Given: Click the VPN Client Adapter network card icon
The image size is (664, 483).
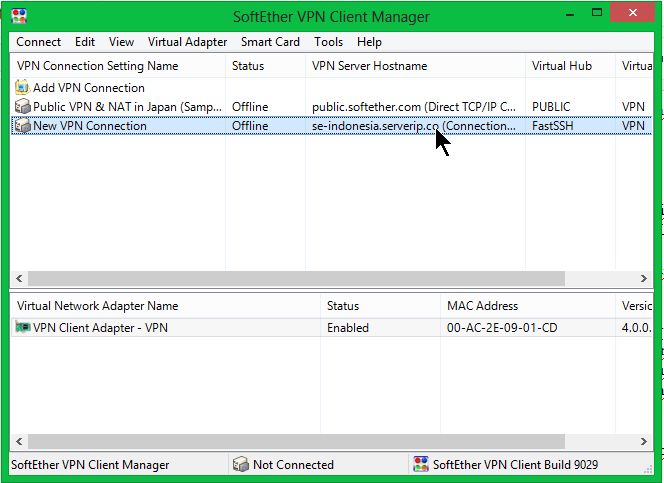Looking at the screenshot, I should [22, 327].
